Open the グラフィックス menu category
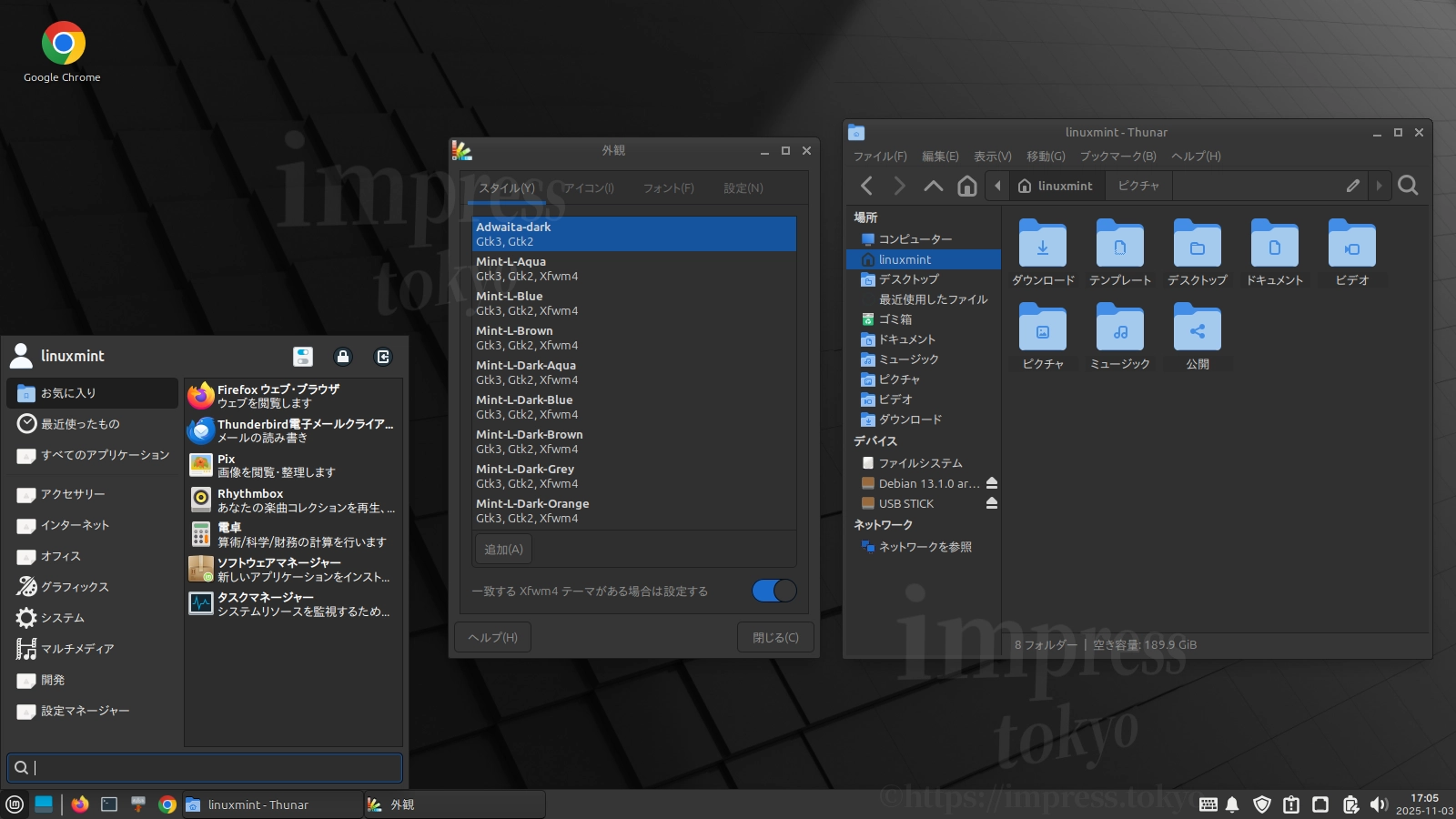 [x=93, y=587]
